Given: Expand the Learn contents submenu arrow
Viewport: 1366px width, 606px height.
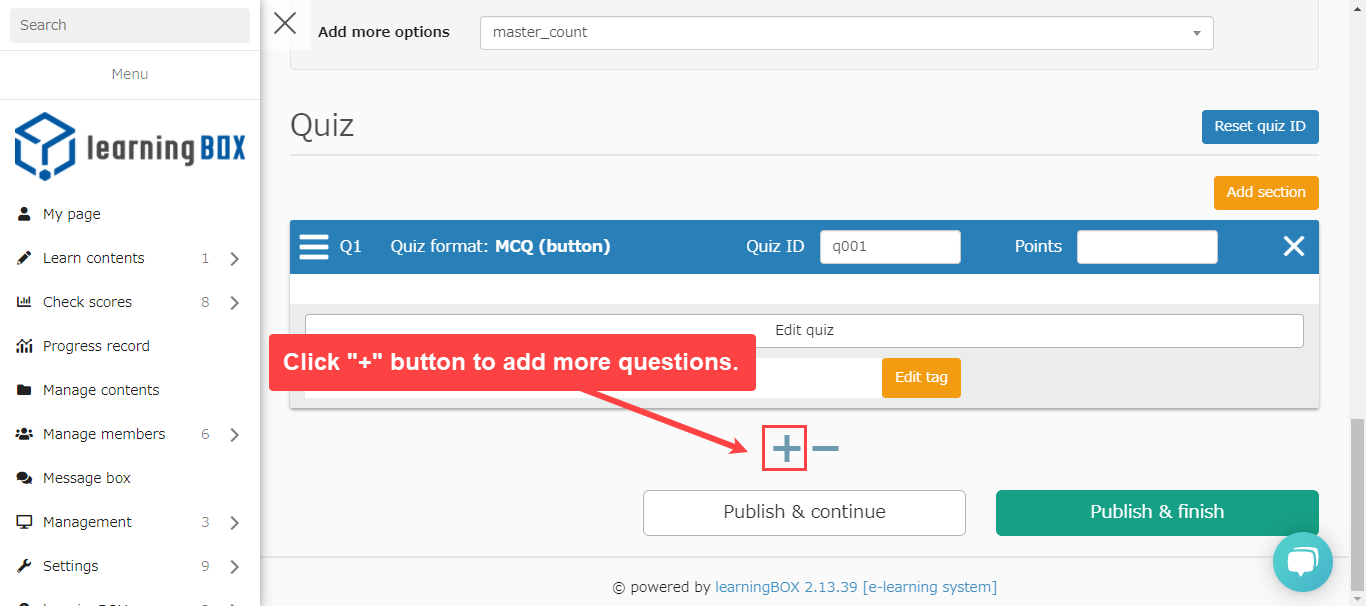Looking at the screenshot, I should 235,259.
